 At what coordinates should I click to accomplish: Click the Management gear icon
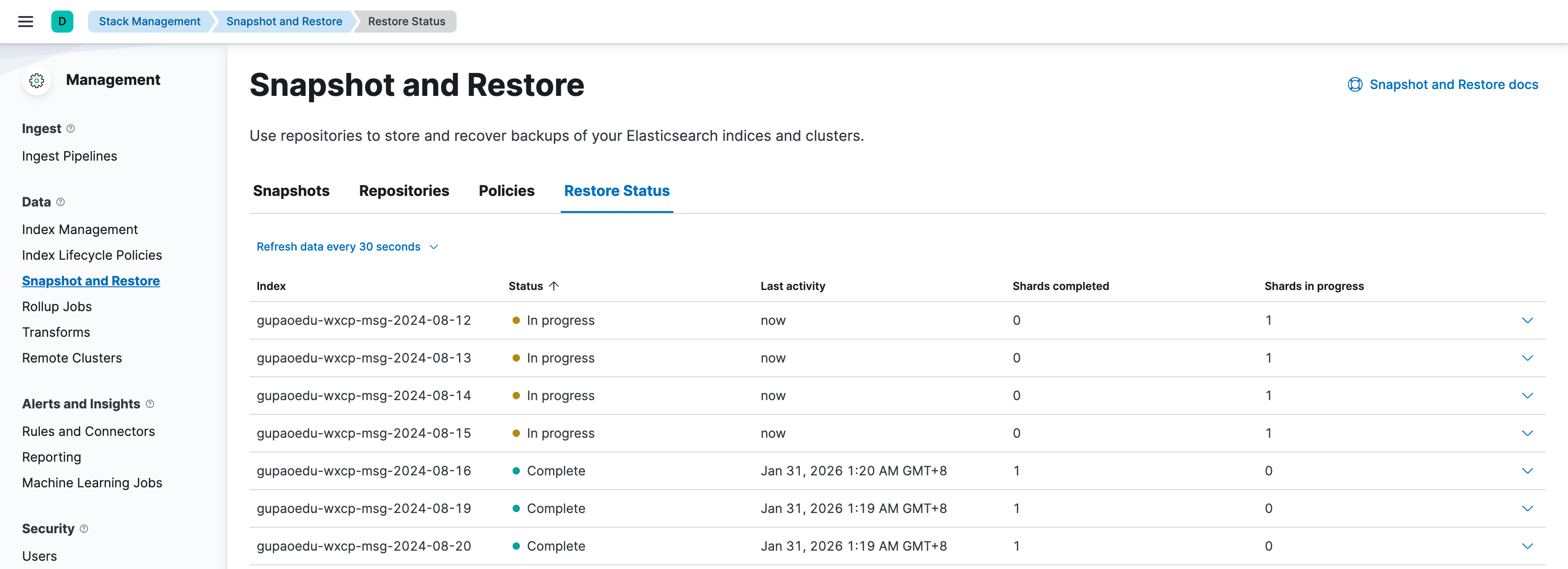pos(37,80)
